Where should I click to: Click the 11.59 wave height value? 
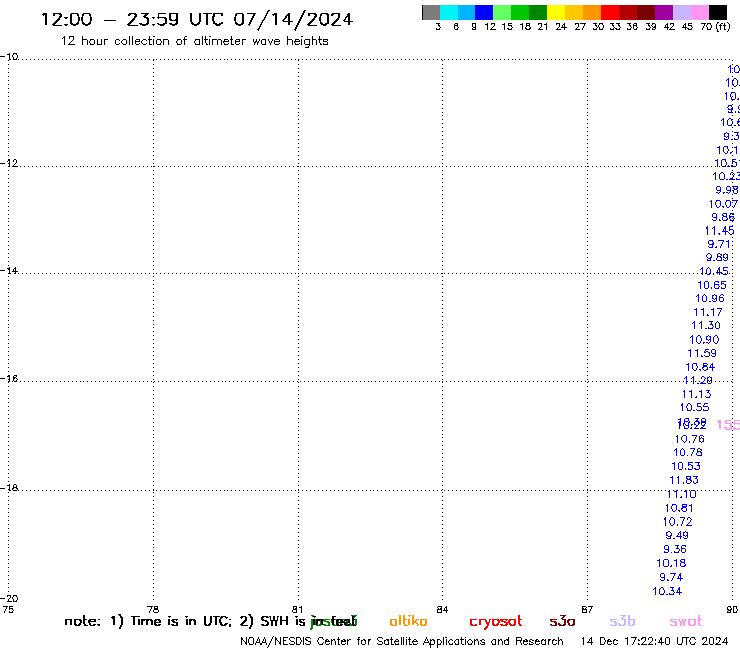coord(702,353)
